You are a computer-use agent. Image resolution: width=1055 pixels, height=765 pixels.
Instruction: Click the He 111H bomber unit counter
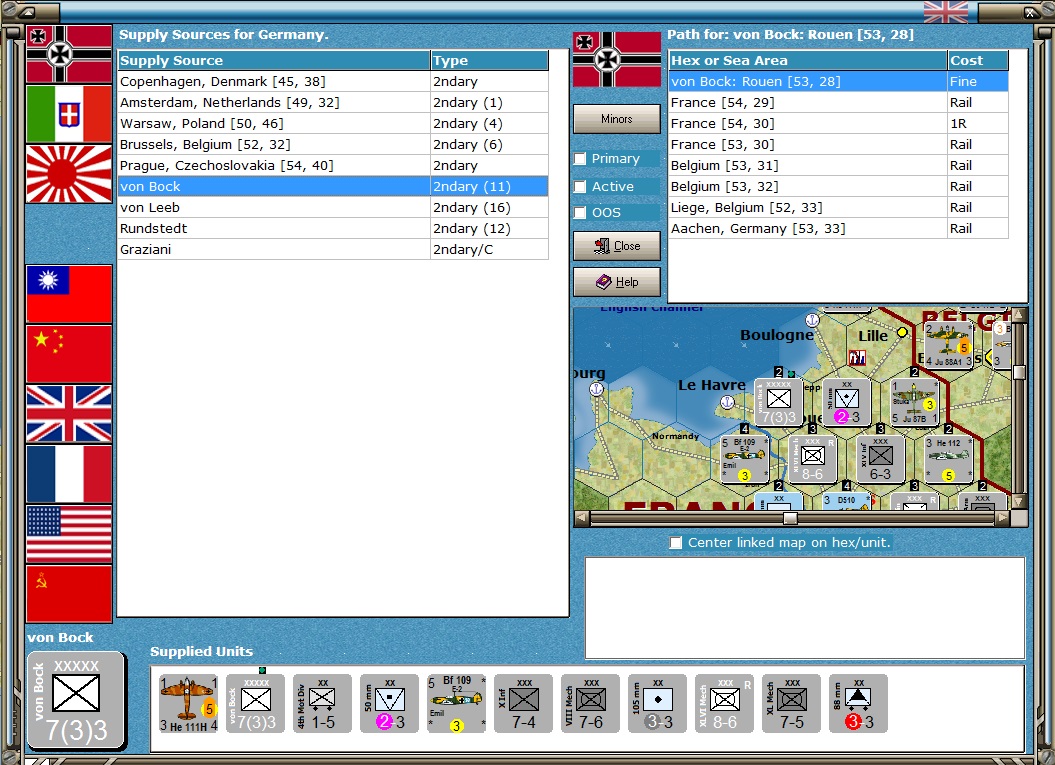tap(189, 703)
